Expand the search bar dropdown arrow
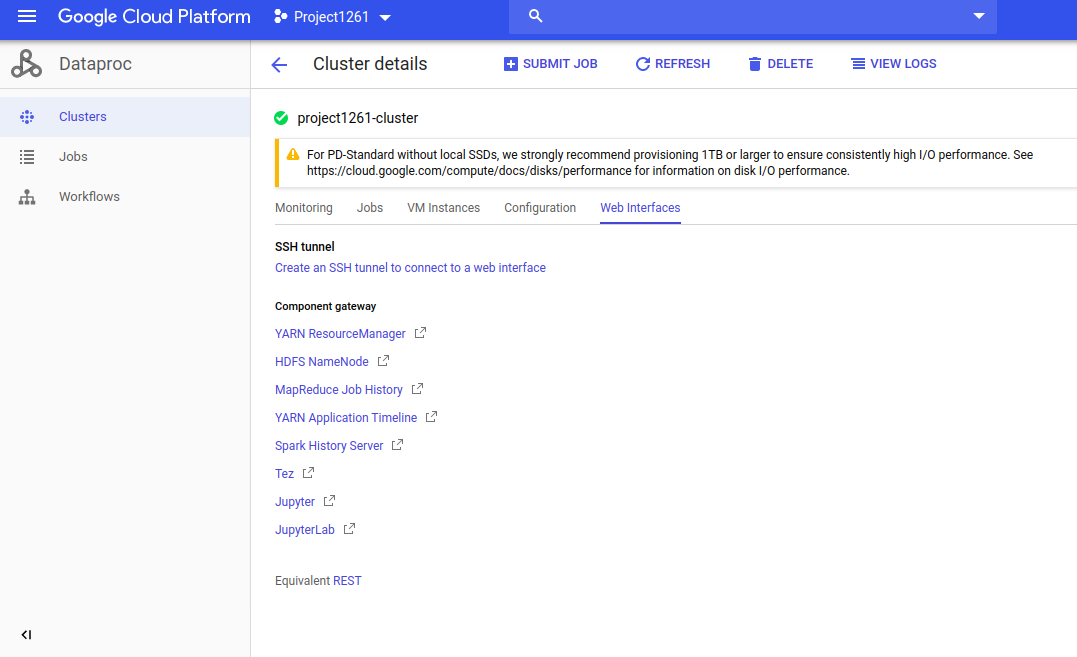 [x=979, y=16]
